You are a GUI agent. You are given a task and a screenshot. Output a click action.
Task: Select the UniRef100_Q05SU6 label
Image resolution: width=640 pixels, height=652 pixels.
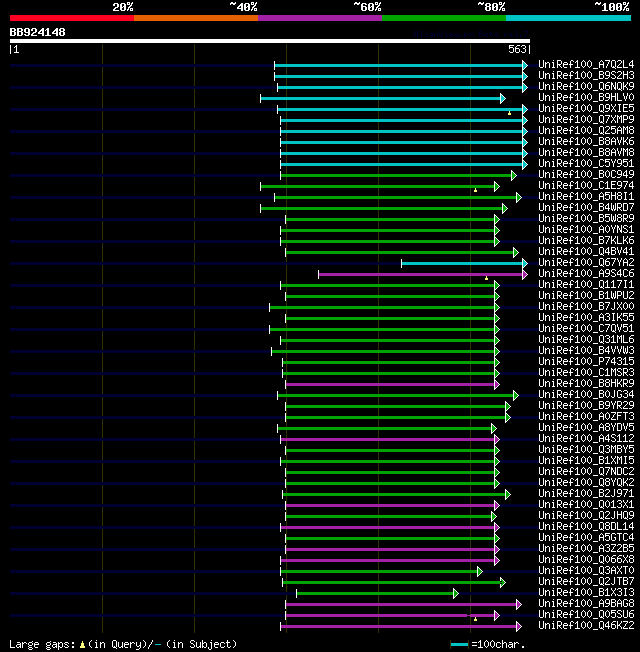(x=586, y=615)
